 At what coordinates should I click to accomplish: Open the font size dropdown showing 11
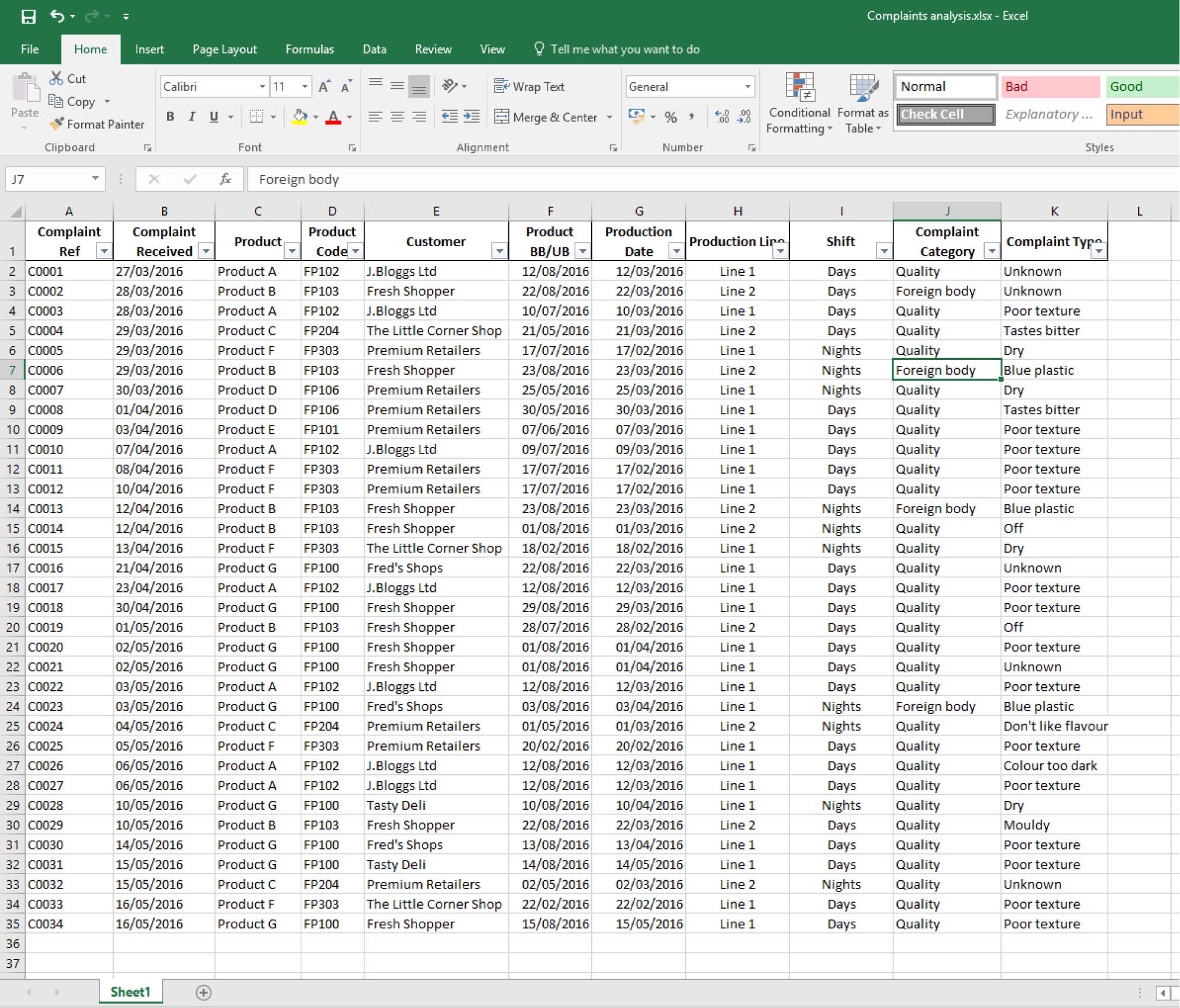click(x=305, y=86)
